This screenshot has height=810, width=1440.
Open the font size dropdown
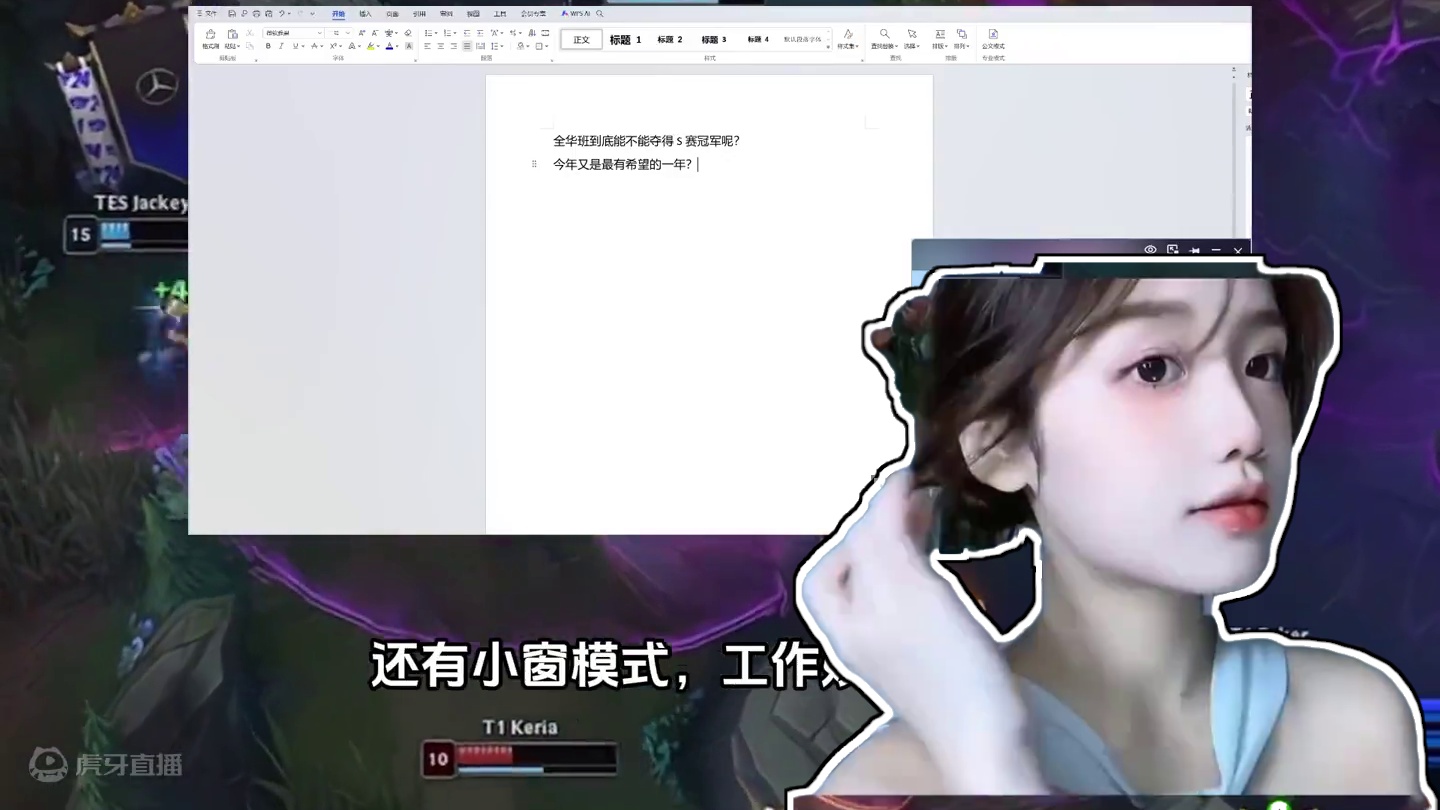click(x=348, y=33)
